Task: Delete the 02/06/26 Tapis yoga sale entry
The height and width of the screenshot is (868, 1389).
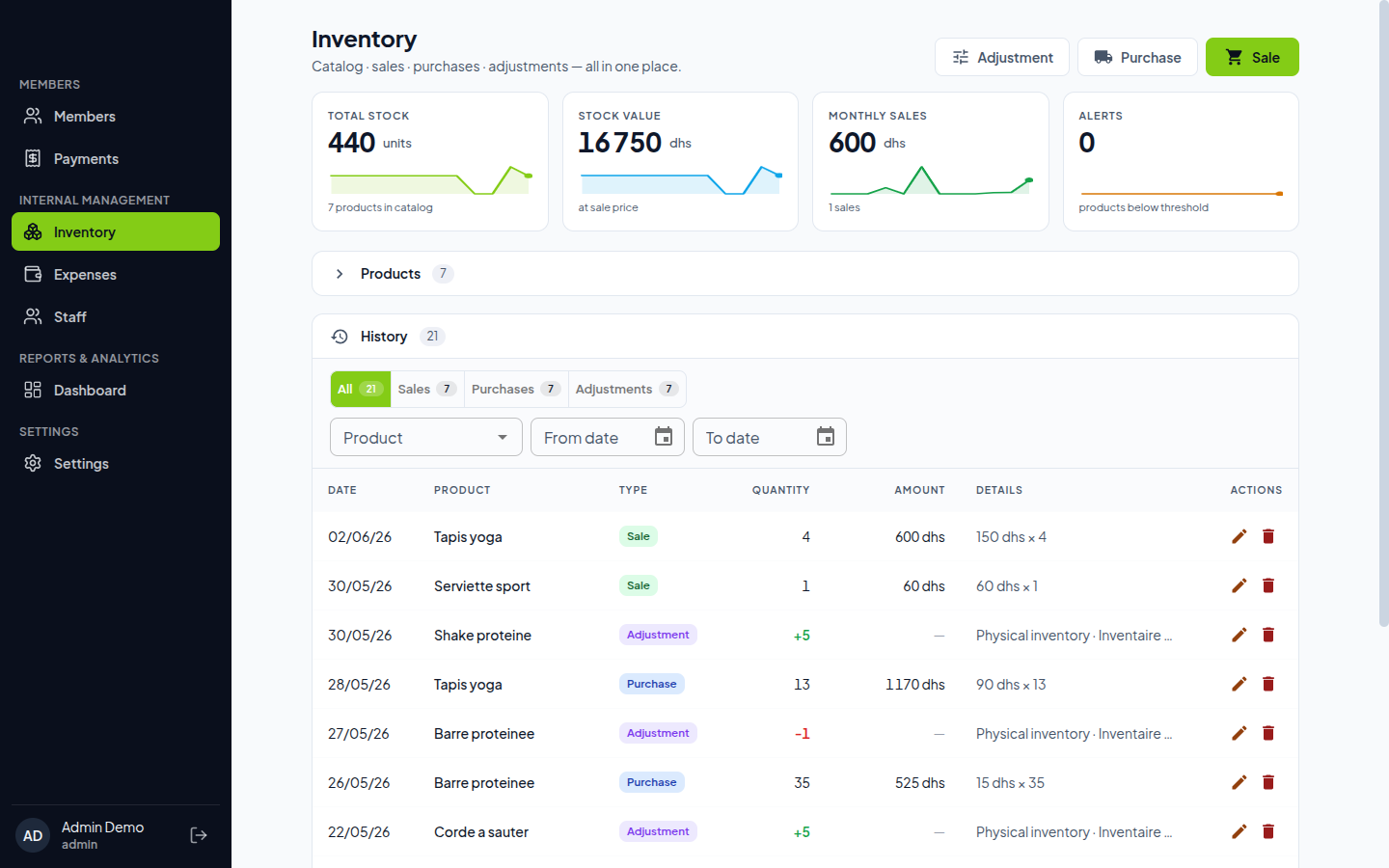Action: pos(1268,536)
